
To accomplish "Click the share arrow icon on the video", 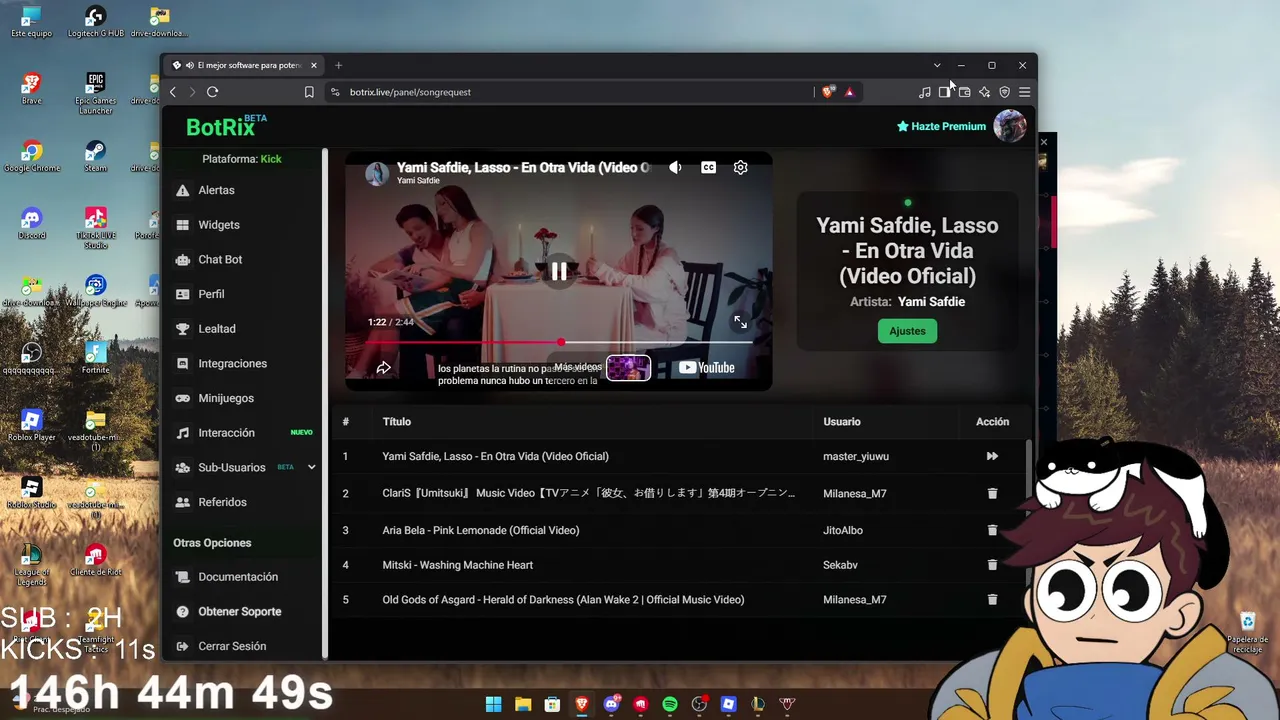I will point(383,368).
